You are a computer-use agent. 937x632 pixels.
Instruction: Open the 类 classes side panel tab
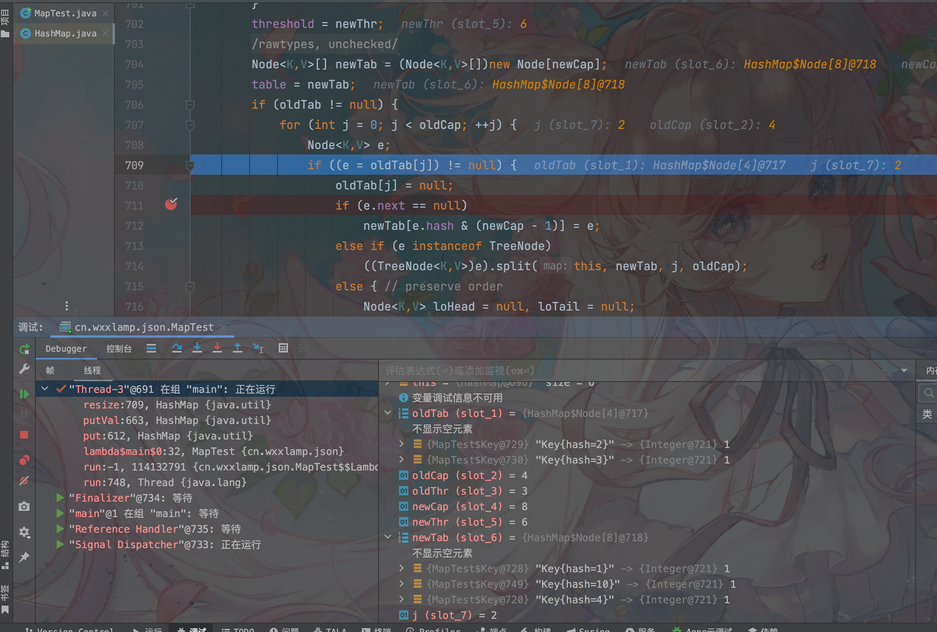[x=927, y=414]
